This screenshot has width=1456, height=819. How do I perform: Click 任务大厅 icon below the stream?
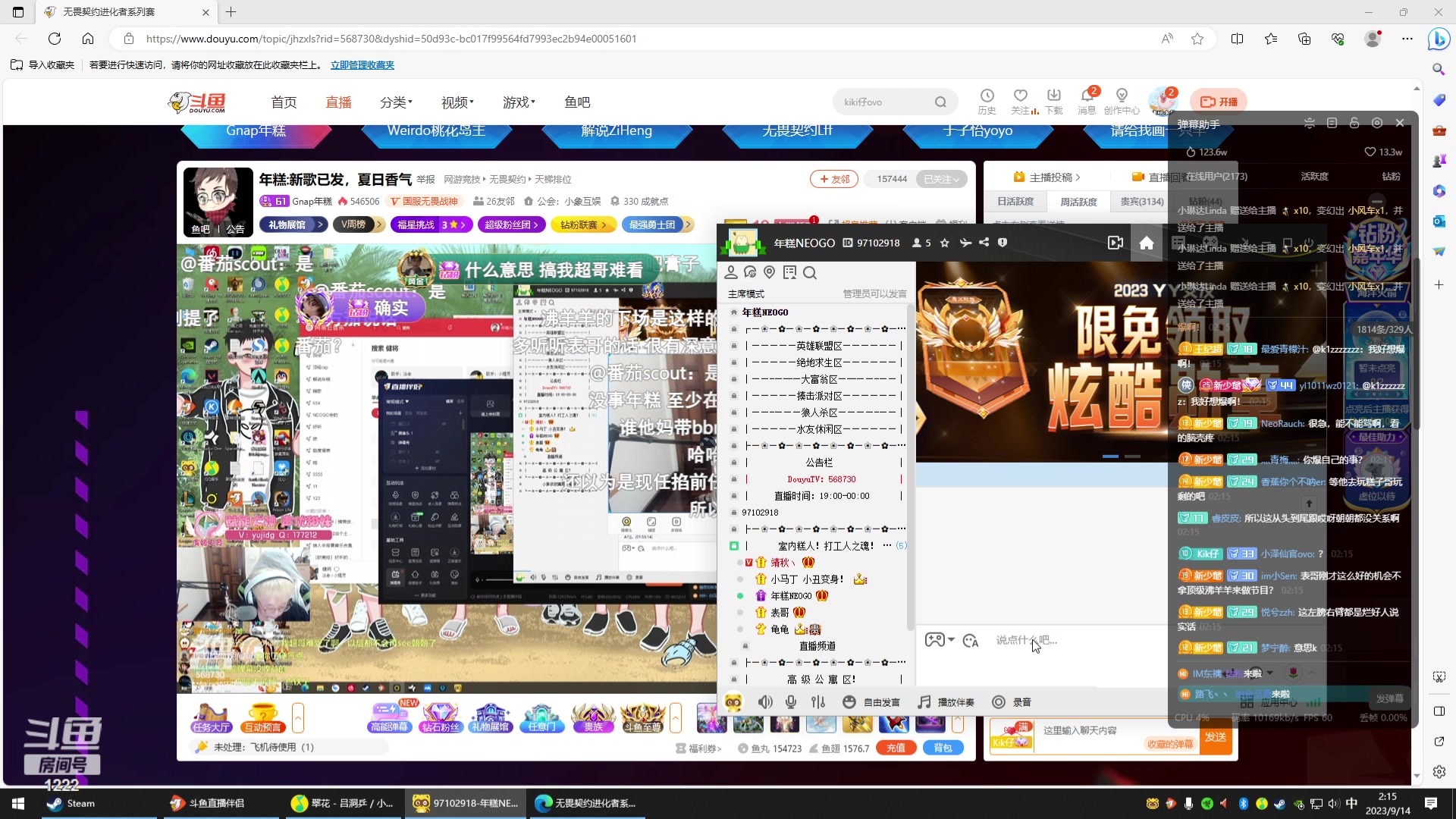click(x=211, y=717)
